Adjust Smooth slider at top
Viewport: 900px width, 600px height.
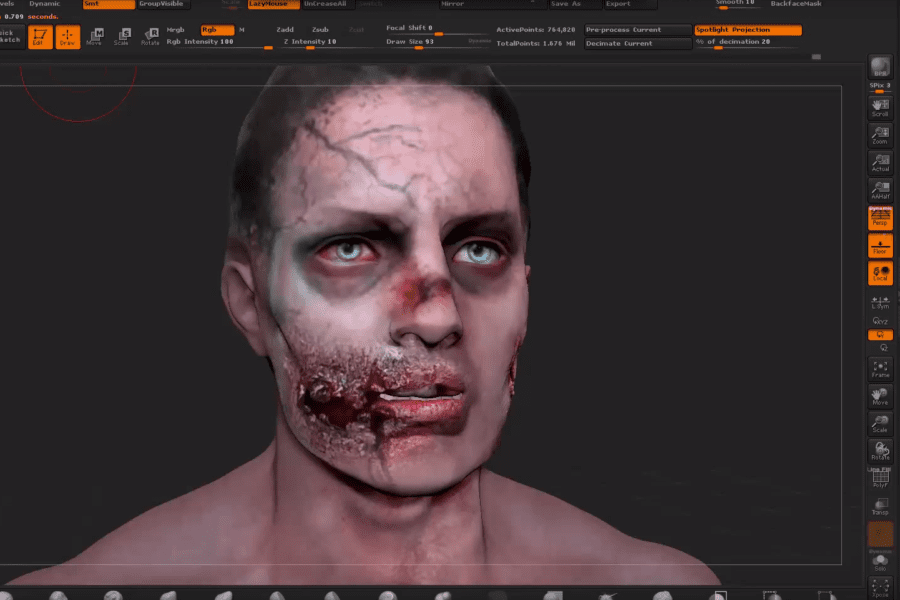[736, 4]
